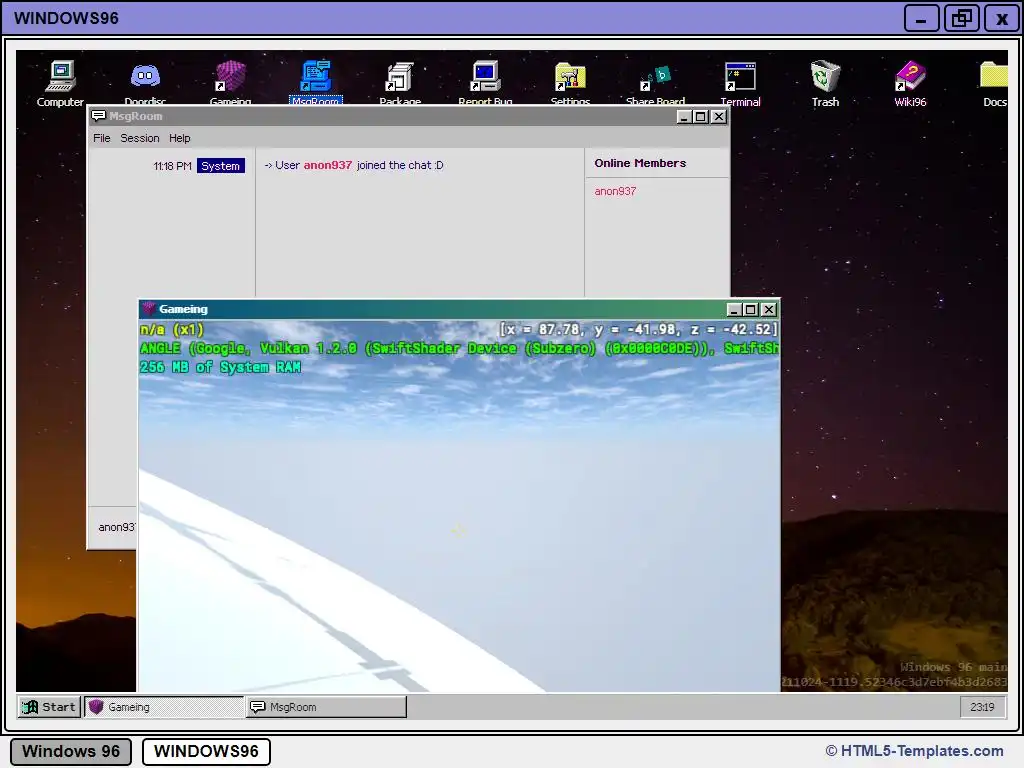
Task: Maximize the MsgRoom window
Action: 701,116
